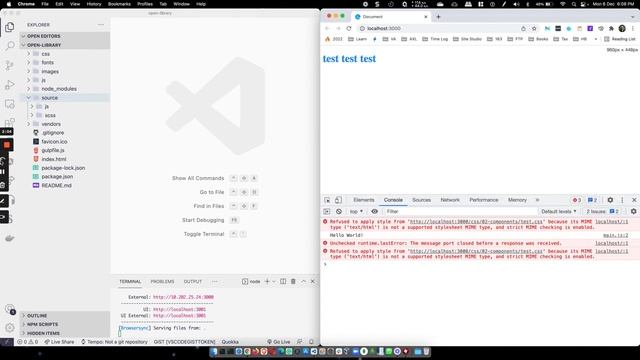
Task: Toggle the console sidebar icon
Action: coord(327,211)
